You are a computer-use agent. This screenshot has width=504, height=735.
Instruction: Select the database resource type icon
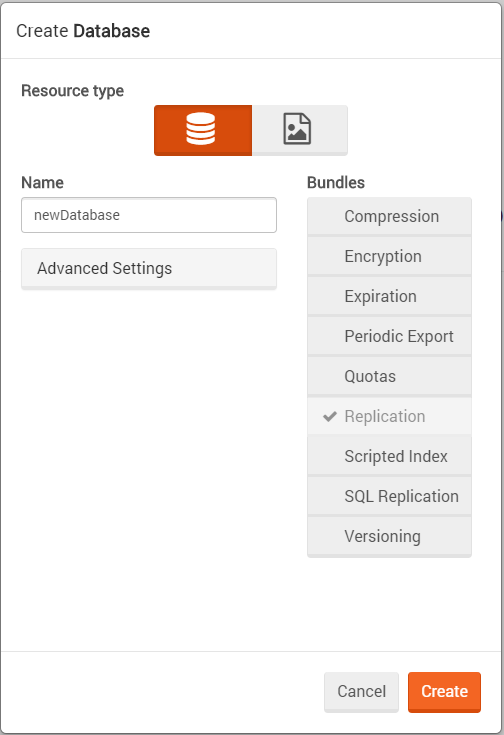point(203,130)
